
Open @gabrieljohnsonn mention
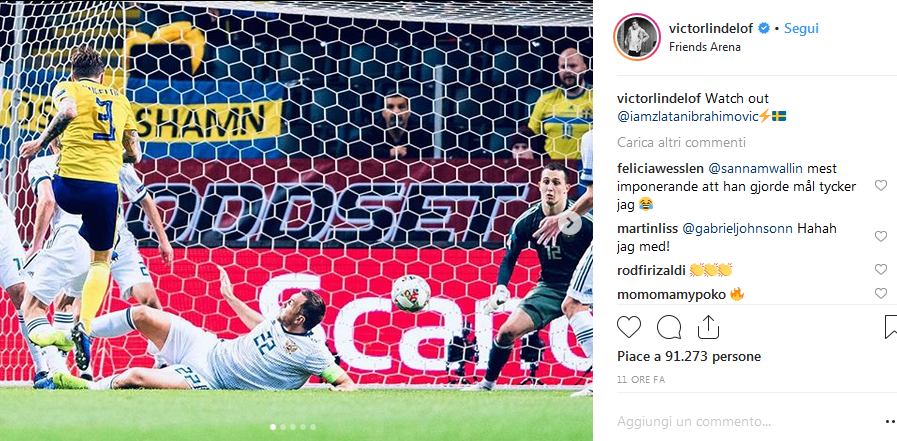pos(737,228)
